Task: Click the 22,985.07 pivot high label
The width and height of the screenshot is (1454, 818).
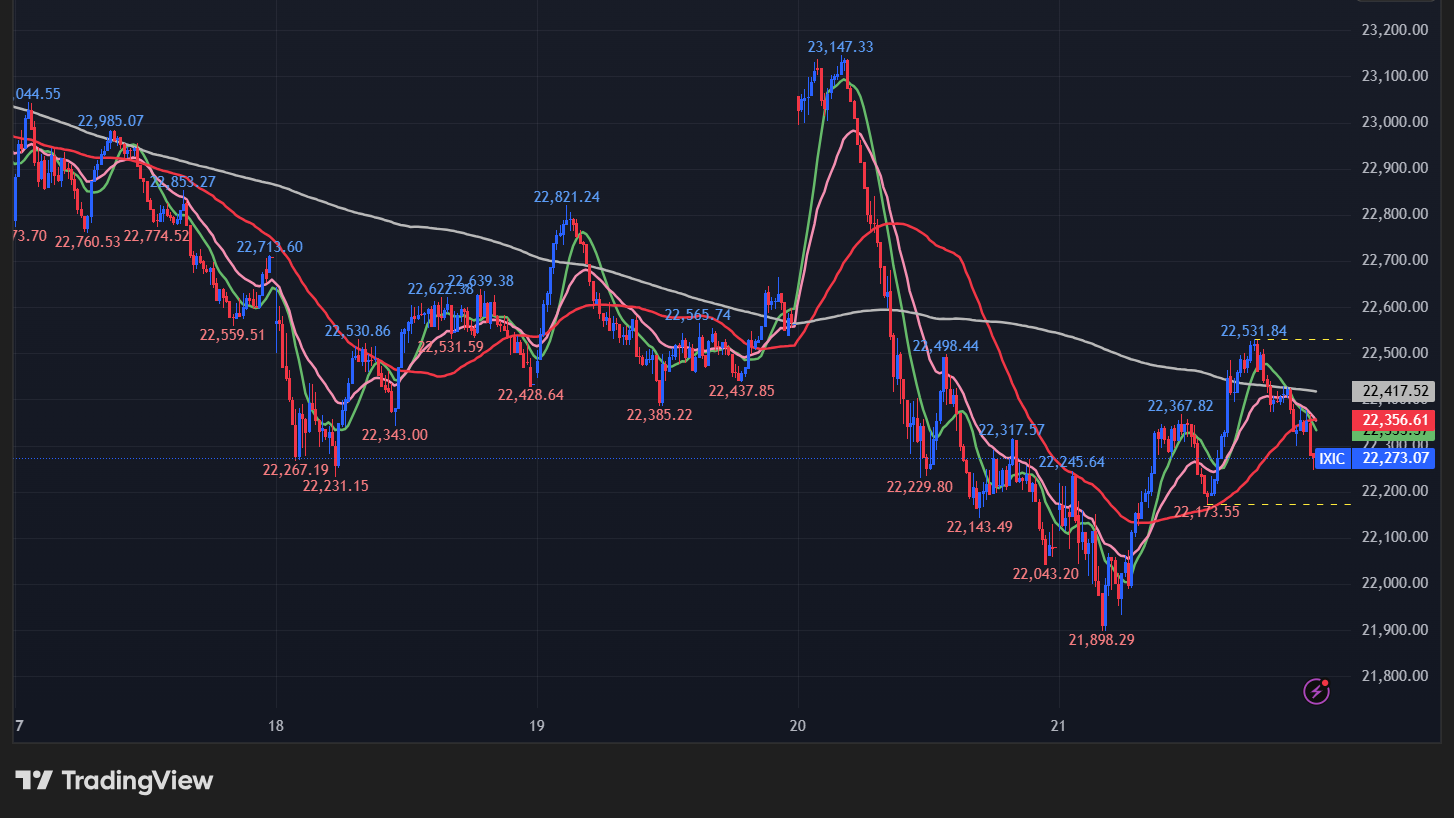Action: pyautogui.click(x=111, y=121)
